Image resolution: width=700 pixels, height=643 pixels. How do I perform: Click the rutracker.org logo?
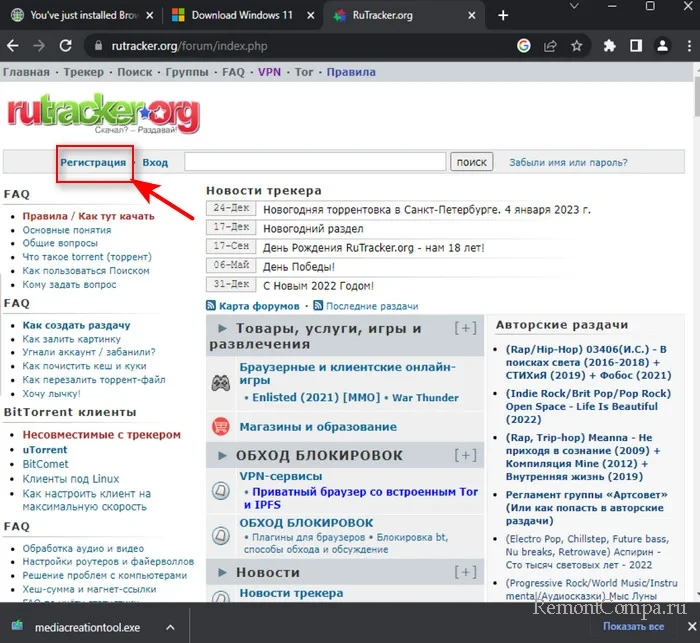103,113
